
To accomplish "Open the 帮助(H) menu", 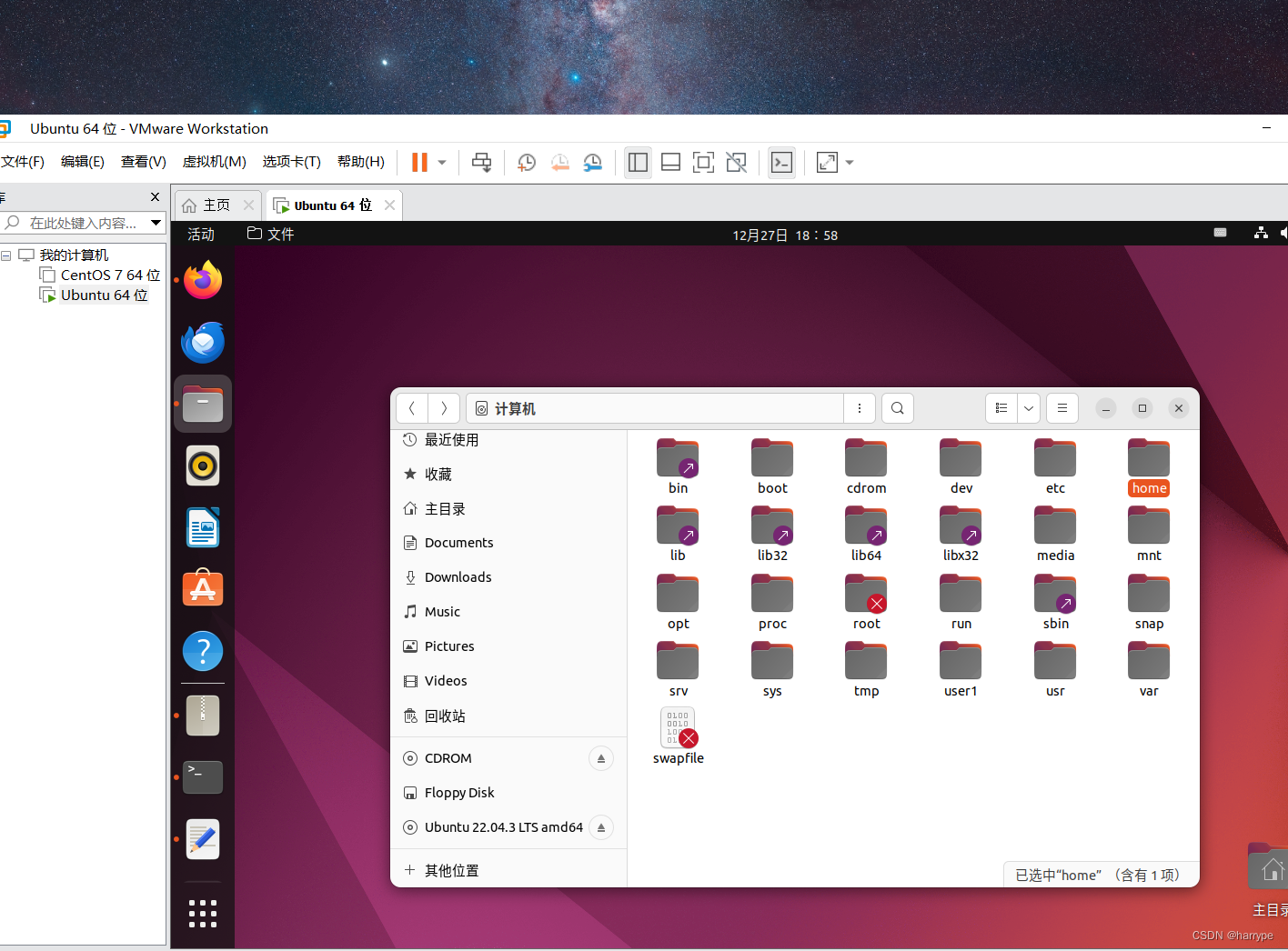I will tap(361, 162).
